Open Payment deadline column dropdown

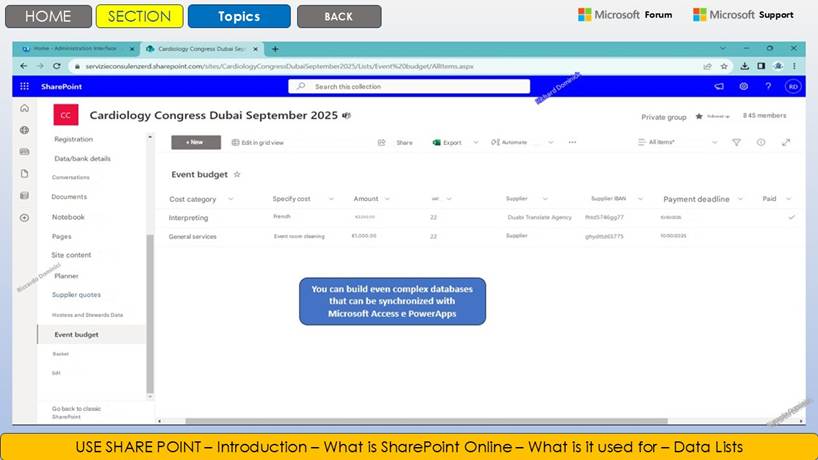coord(740,199)
